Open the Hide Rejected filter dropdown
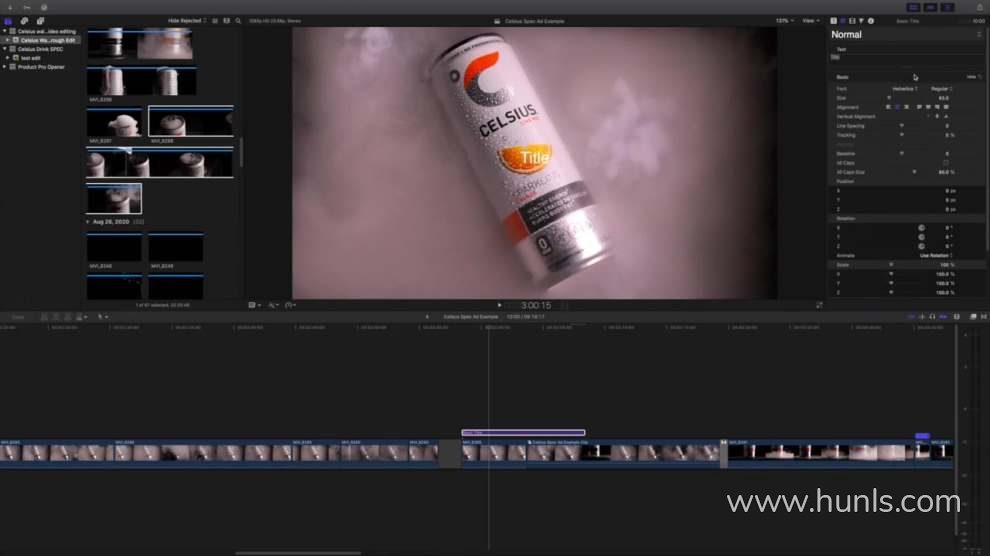The height and width of the screenshot is (556, 990). coord(187,21)
